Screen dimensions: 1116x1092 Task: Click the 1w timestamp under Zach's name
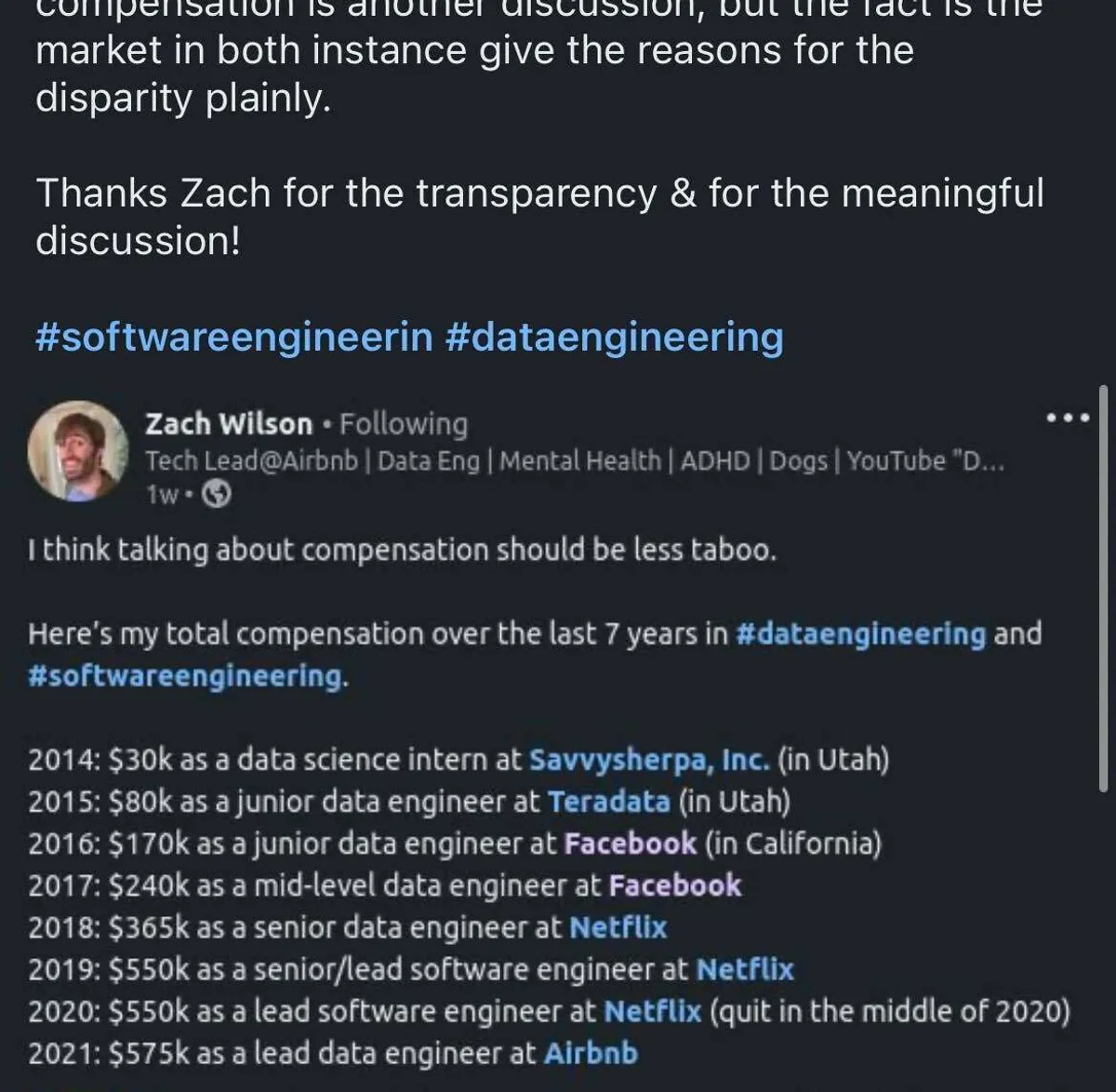[162, 495]
